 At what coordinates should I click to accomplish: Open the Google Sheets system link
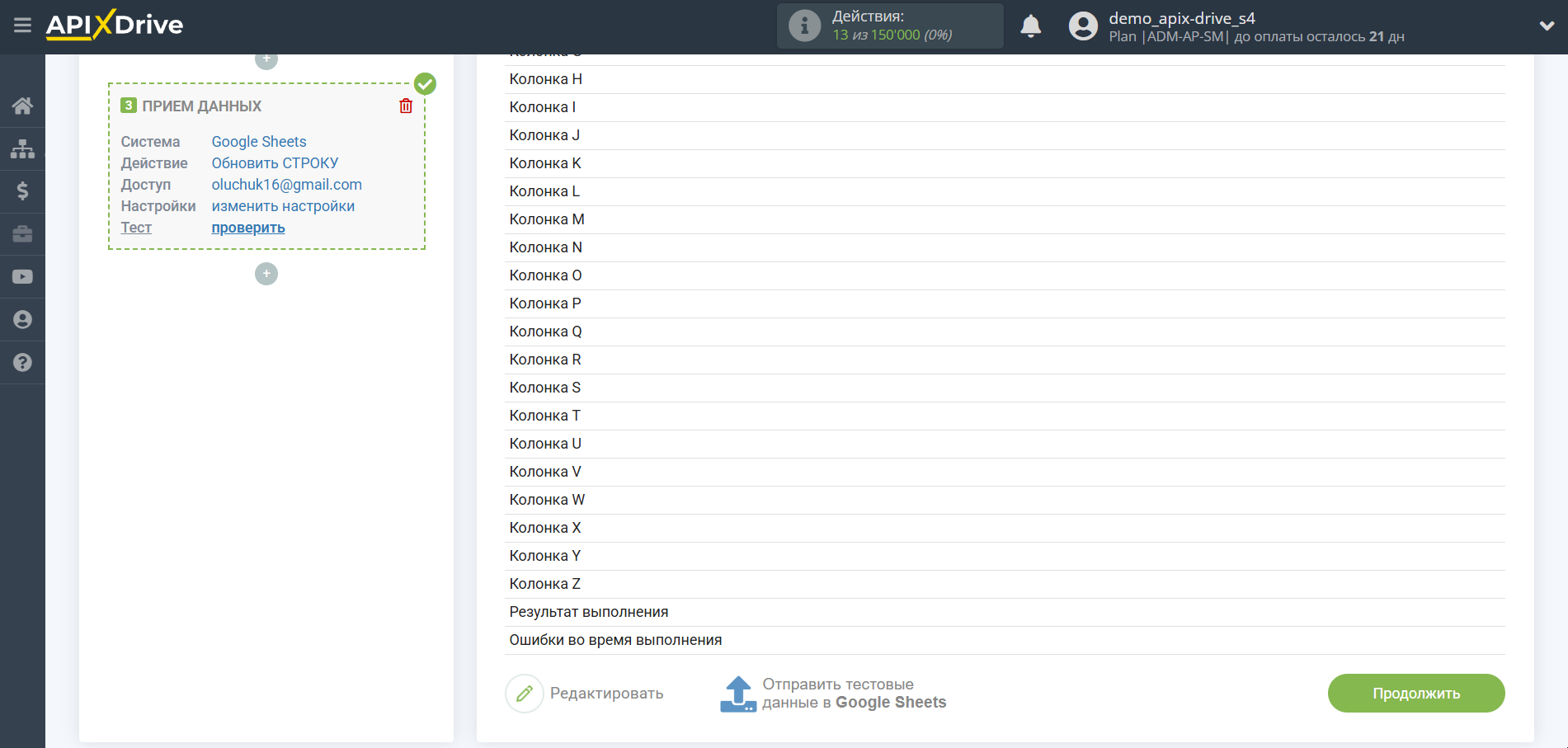[x=259, y=142]
